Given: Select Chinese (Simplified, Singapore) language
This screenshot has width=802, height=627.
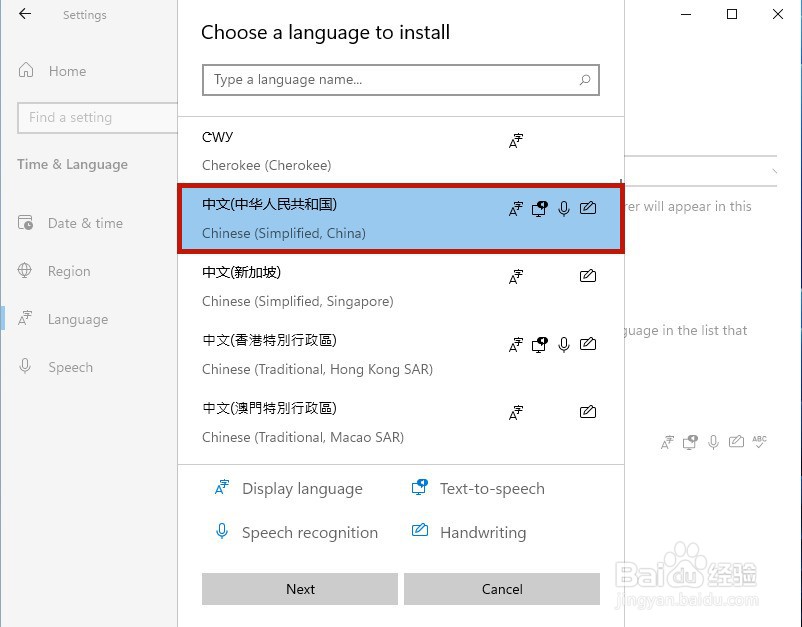Looking at the screenshot, I should 400,286.
